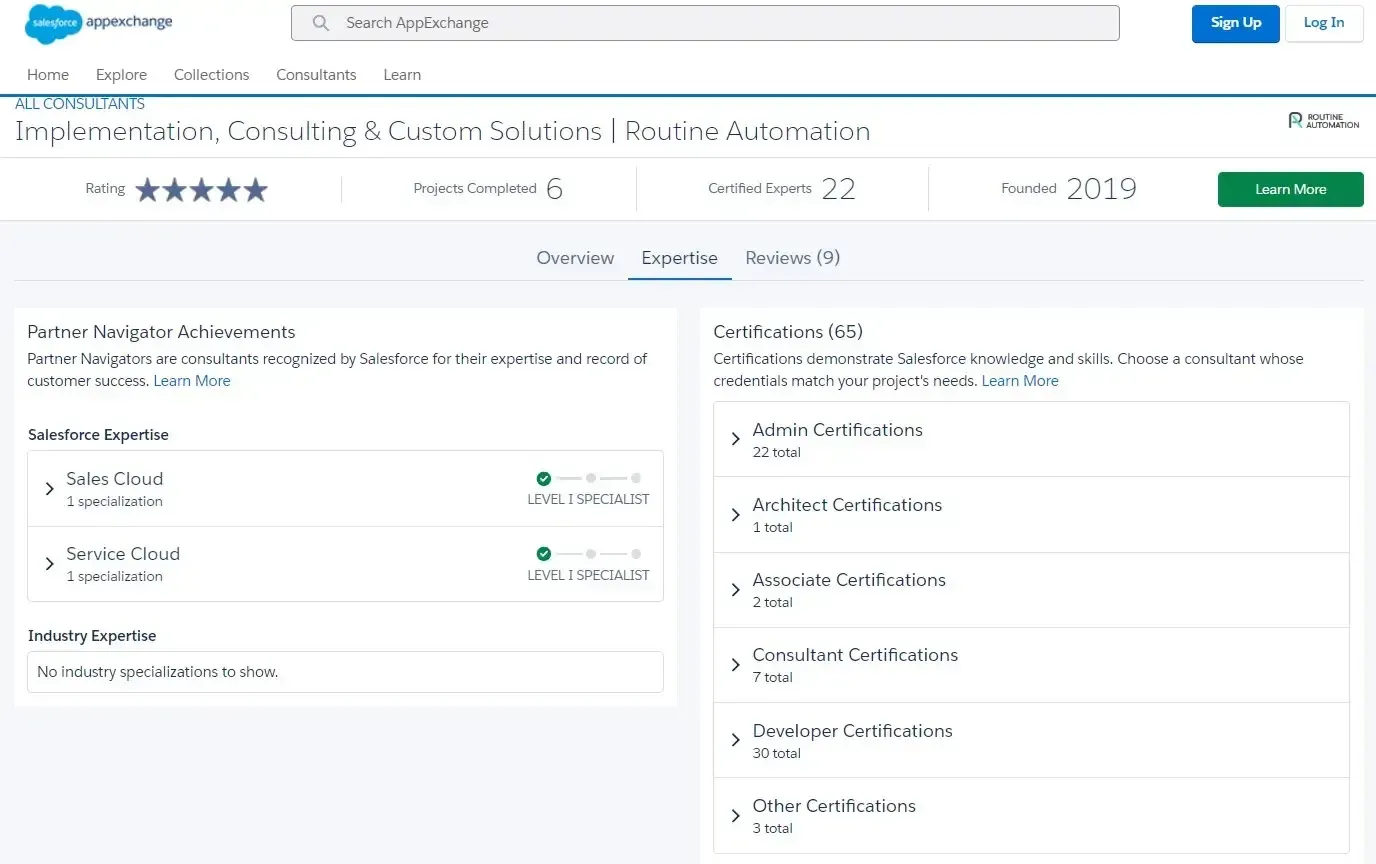
Task: Open the Home menu item
Action: coord(48,75)
